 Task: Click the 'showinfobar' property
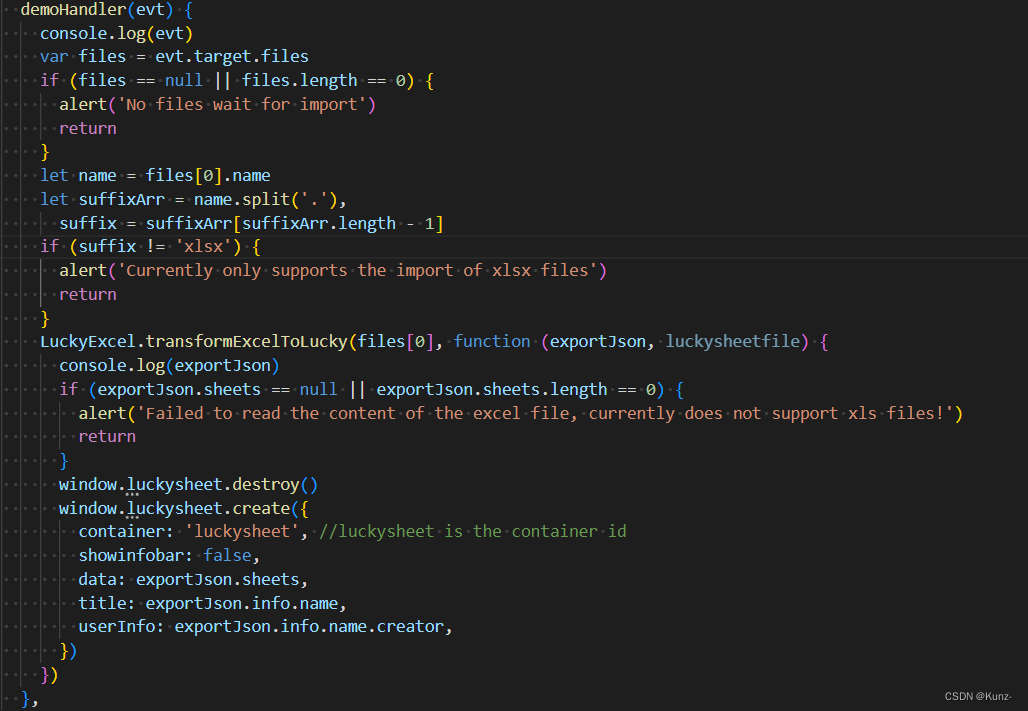[x=131, y=556]
